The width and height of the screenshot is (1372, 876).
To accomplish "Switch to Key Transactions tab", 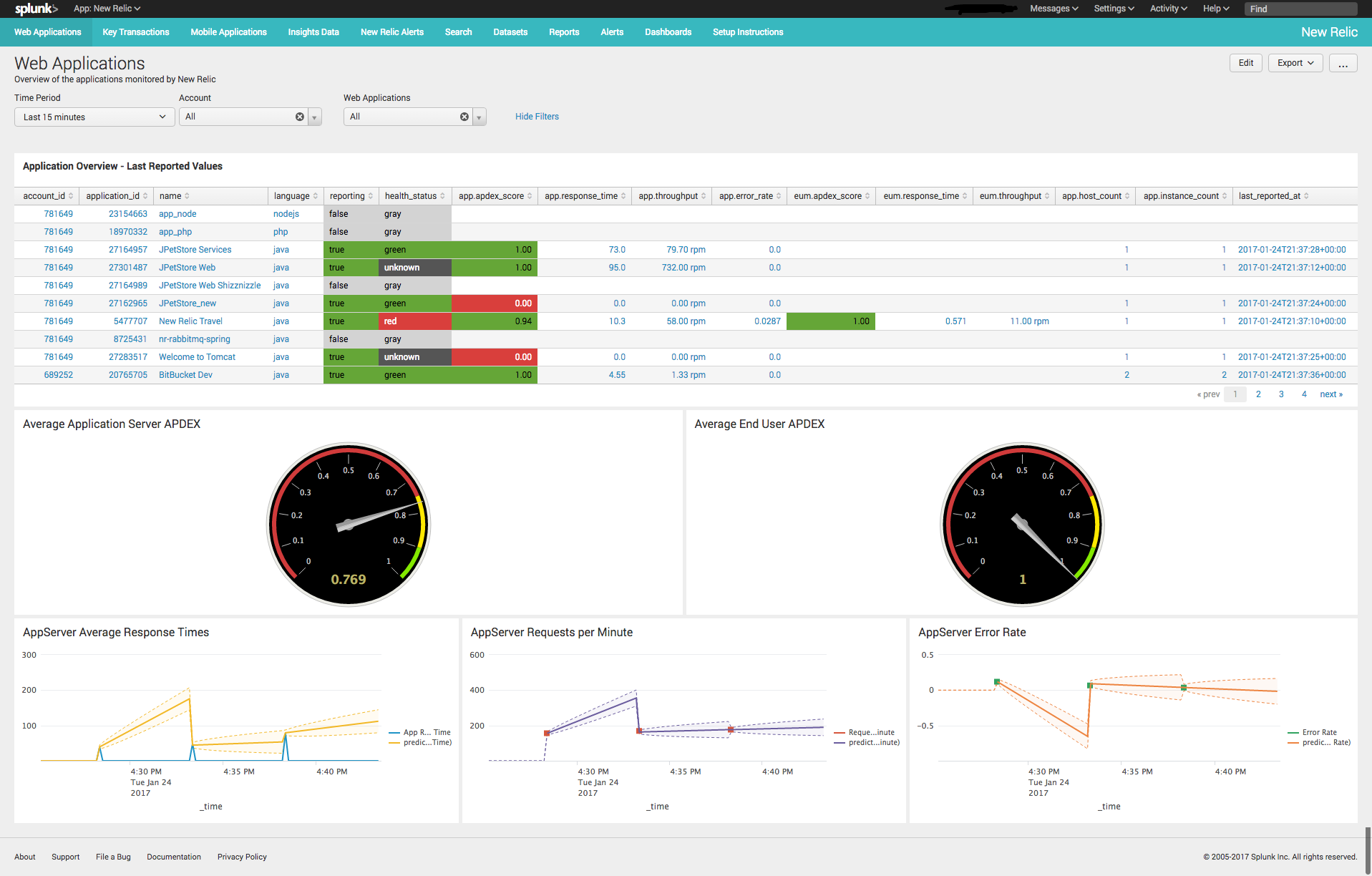I will tap(136, 32).
